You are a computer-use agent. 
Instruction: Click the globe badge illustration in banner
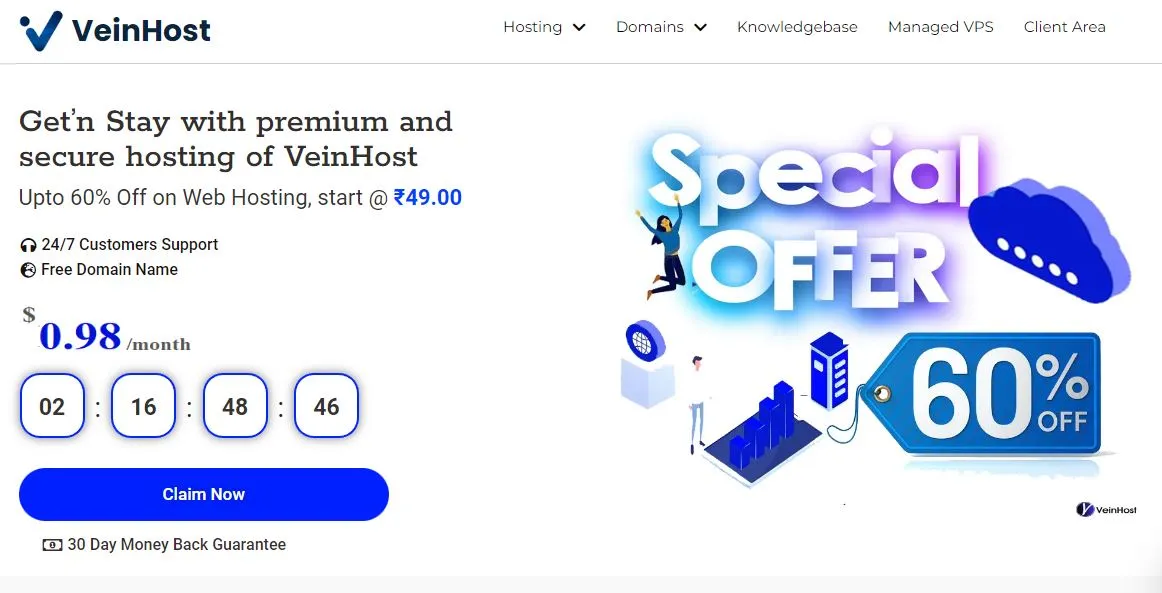[x=645, y=341]
